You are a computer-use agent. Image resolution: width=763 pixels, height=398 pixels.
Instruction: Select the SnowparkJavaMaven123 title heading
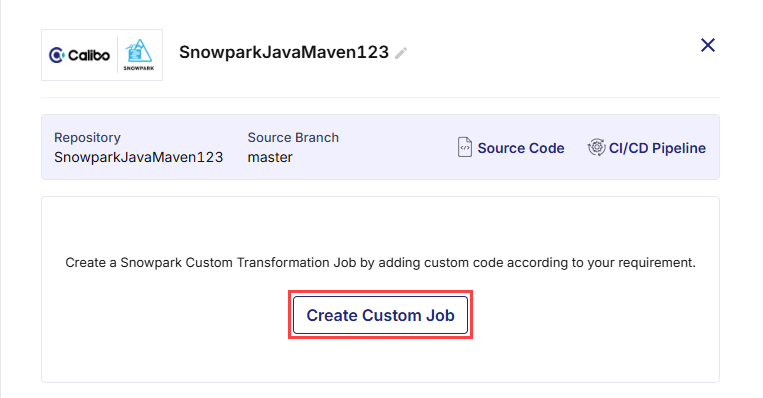pos(284,52)
